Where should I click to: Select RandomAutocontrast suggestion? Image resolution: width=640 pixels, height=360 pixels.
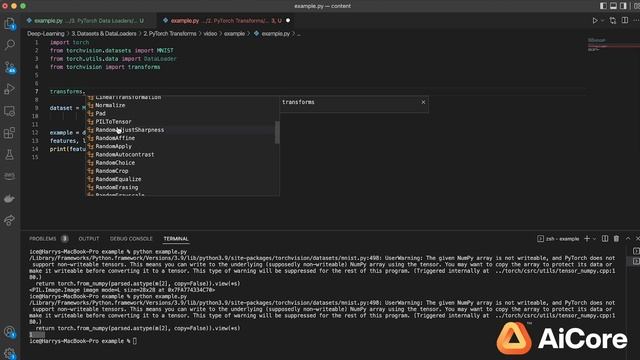click(182, 154)
